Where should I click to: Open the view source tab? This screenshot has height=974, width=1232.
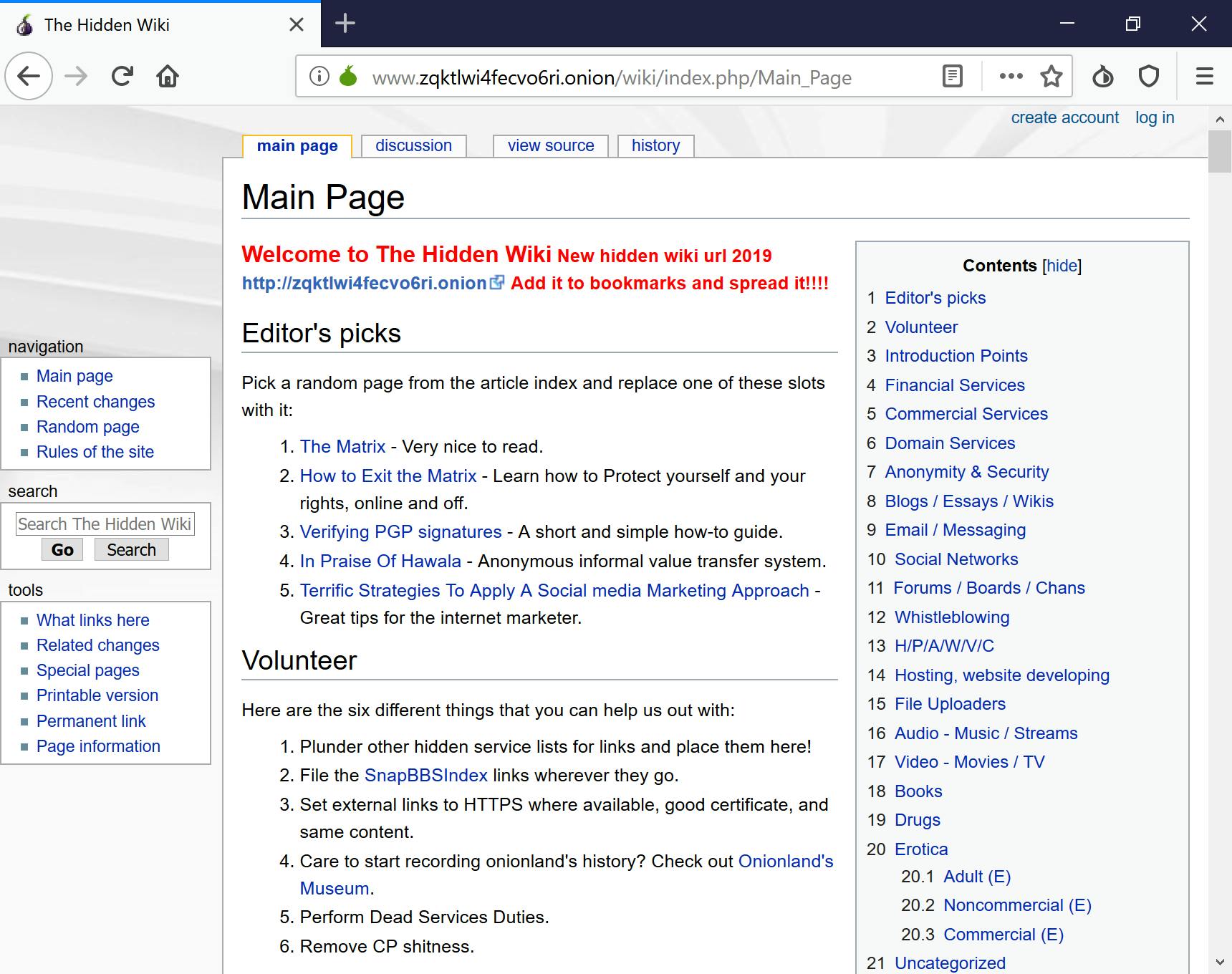pyautogui.click(x=550, y=145)
